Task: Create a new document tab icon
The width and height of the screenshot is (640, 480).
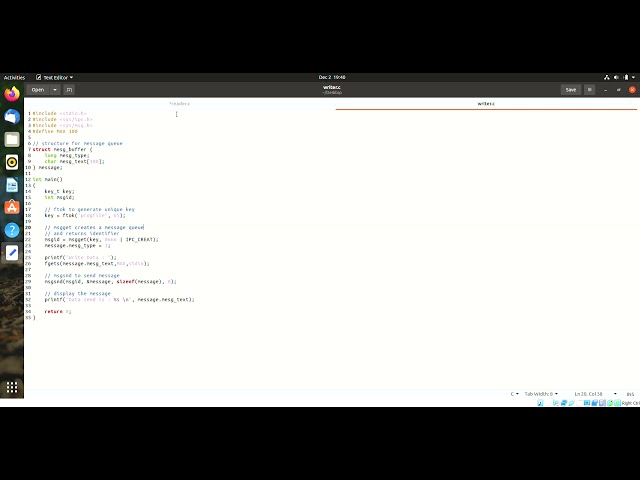Action: [69, 90]
